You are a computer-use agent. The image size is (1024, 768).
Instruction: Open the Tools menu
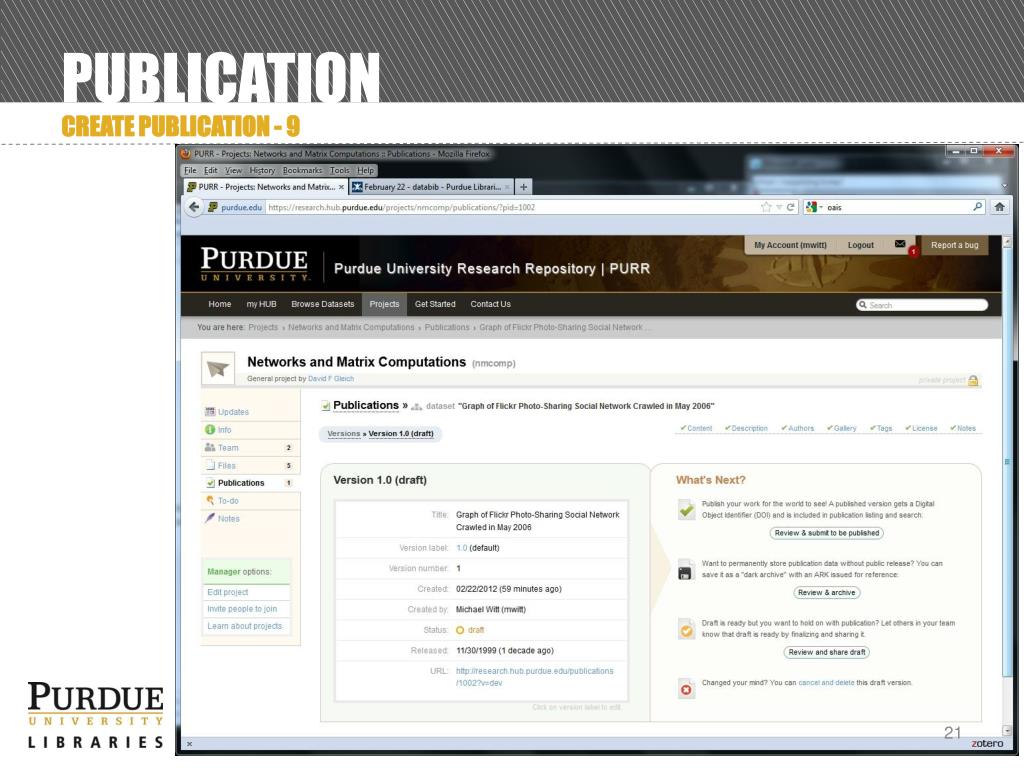coord(340,170)
